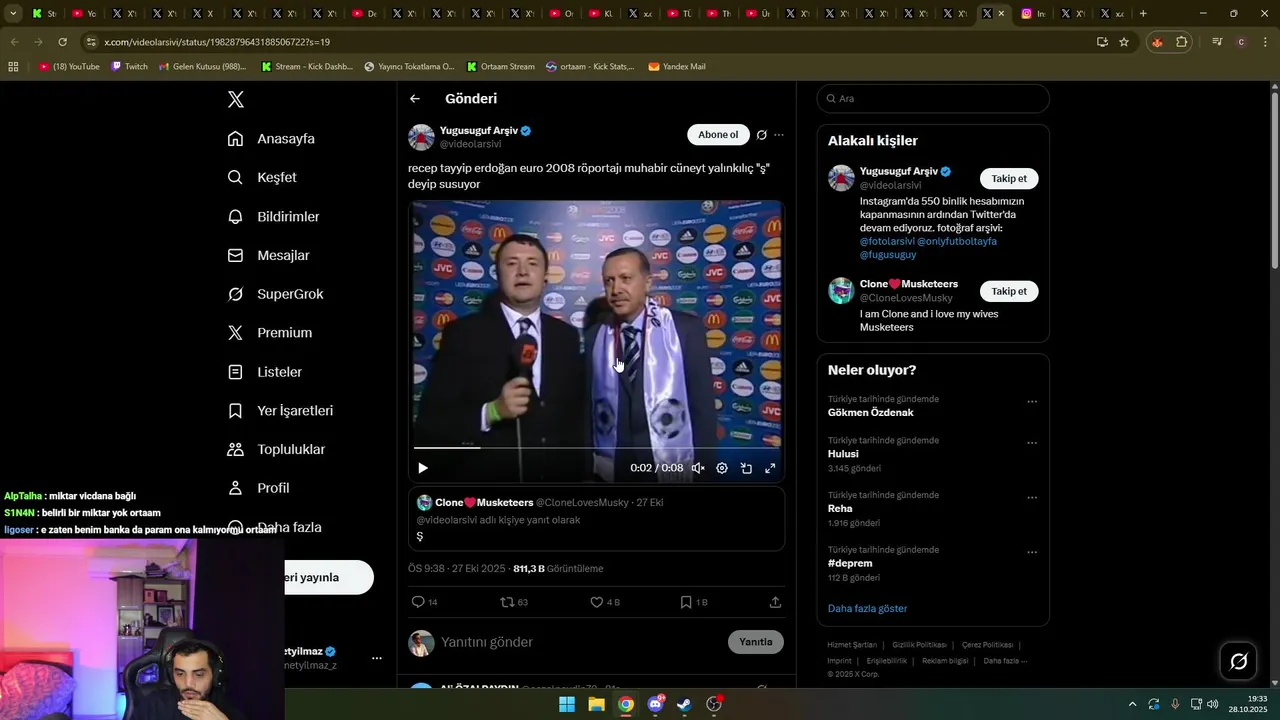The height and width of the screenshot is (720, 1280).
Task: Unmute the video sound
Action: point(698,468)
